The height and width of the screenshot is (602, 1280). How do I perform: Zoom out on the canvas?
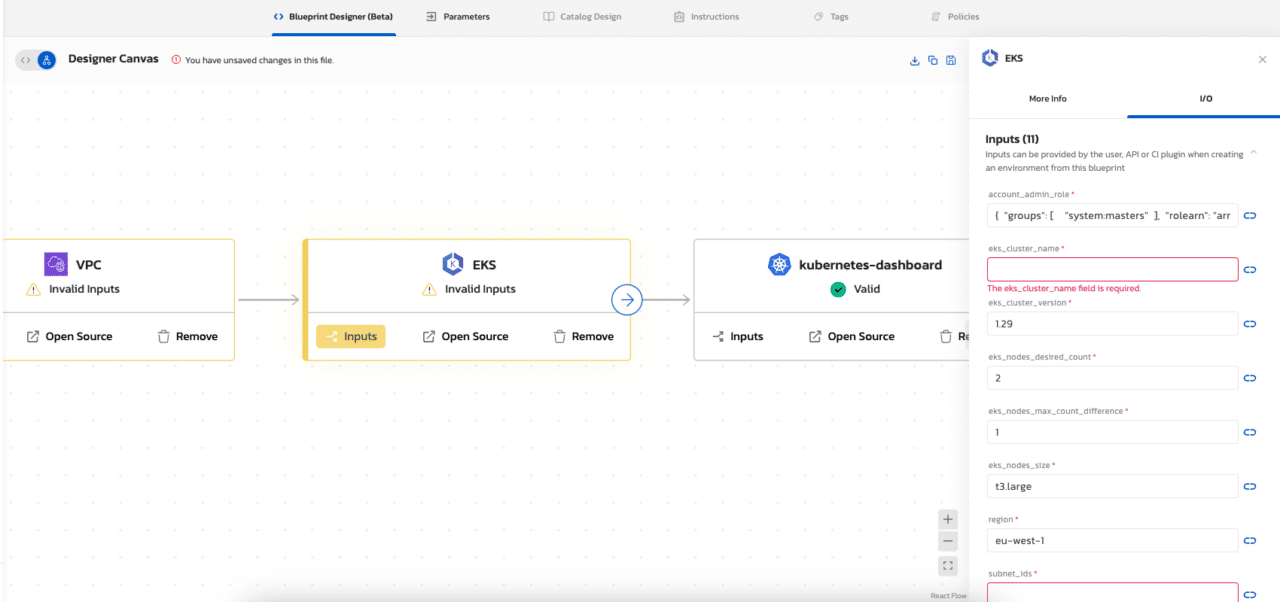pyautogui.click(x=948, y=542)
